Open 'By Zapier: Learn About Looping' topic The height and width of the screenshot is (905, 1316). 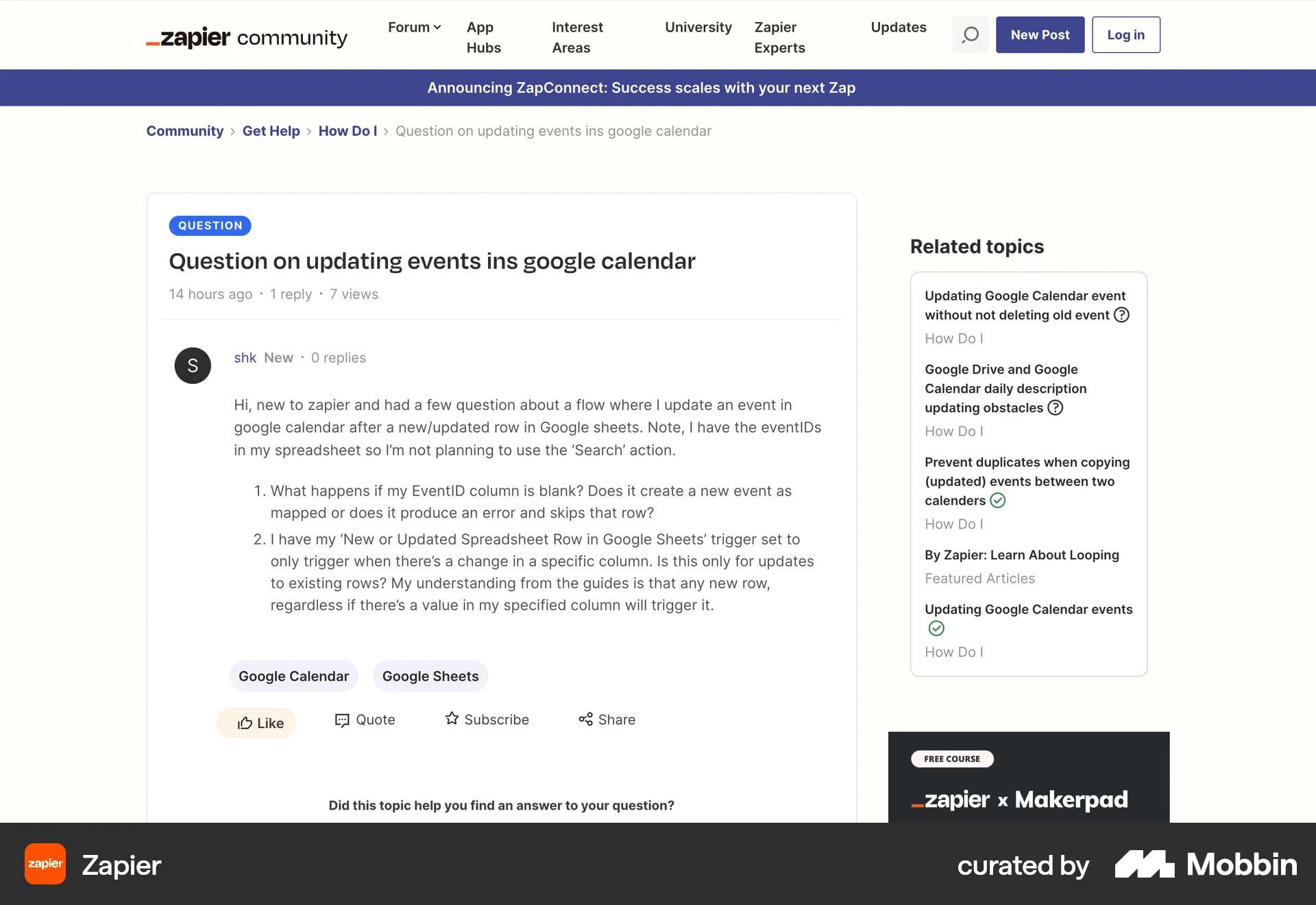(x=1021, y=555)
